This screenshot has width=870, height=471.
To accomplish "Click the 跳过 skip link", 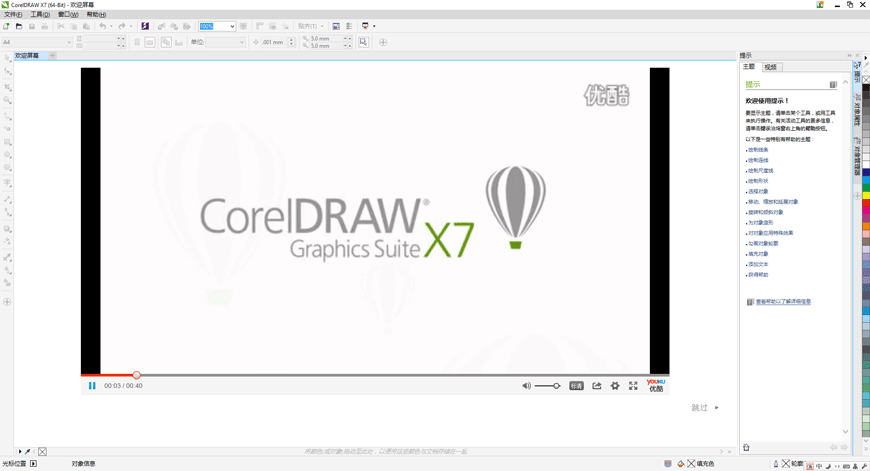I will [x=700, y=408].
